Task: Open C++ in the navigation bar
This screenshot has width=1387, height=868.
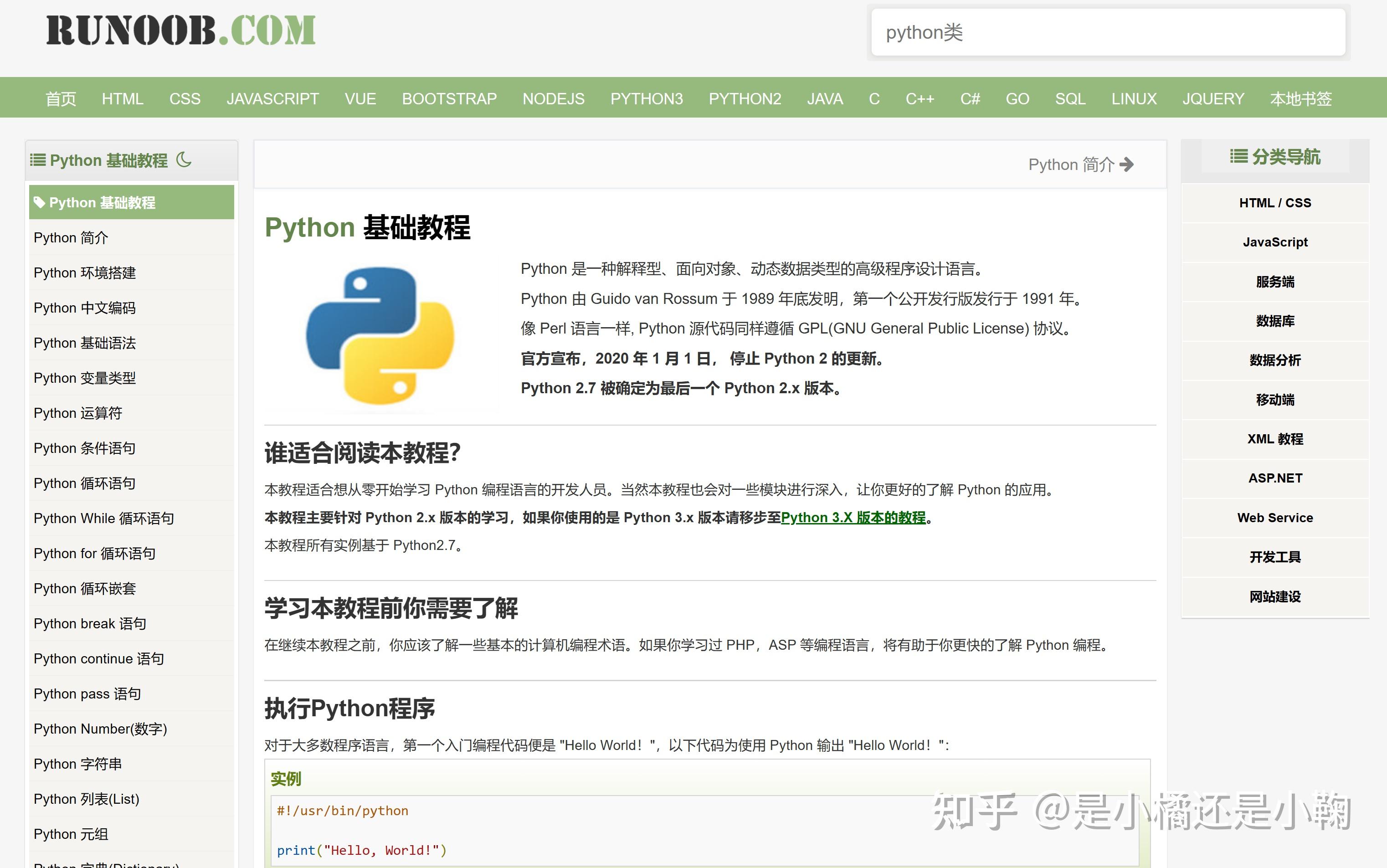Action: (920, 99)
